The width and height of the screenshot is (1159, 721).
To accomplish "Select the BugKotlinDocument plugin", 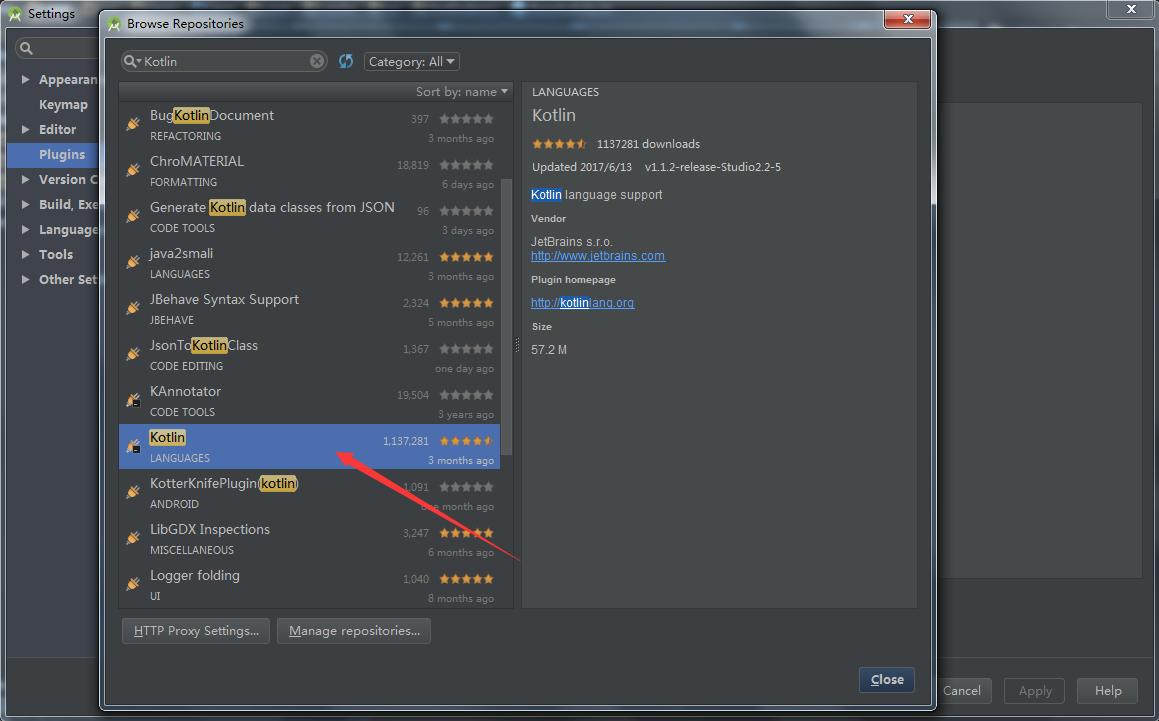I will 310,125.
